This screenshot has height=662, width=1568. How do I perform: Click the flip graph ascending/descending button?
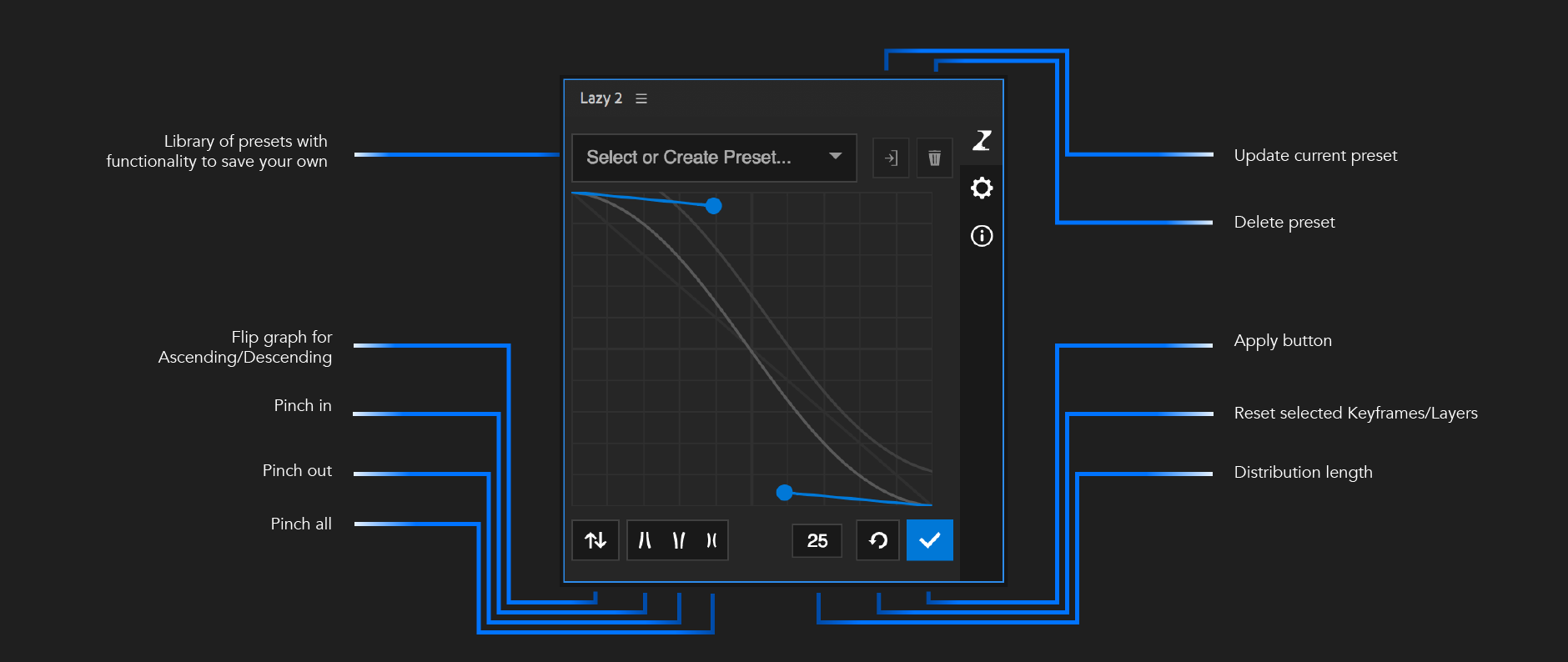coord(596,540)
